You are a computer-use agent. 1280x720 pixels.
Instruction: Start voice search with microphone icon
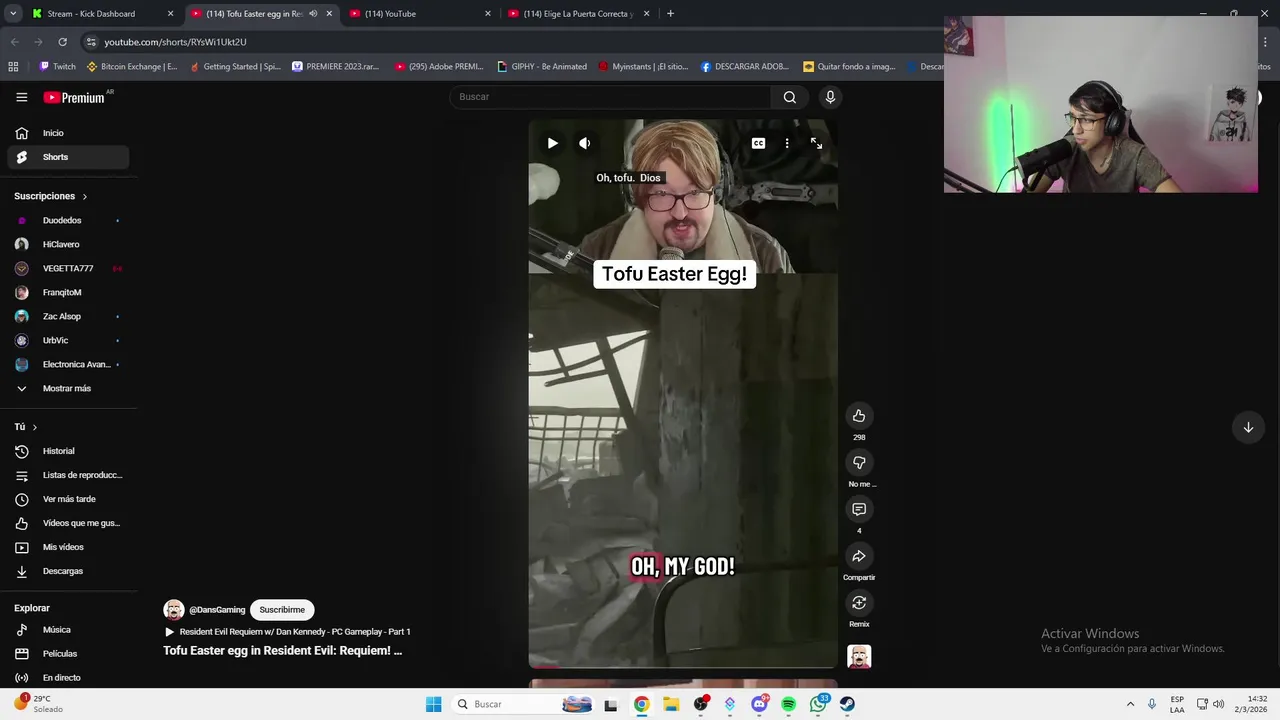tap(830, 97)
